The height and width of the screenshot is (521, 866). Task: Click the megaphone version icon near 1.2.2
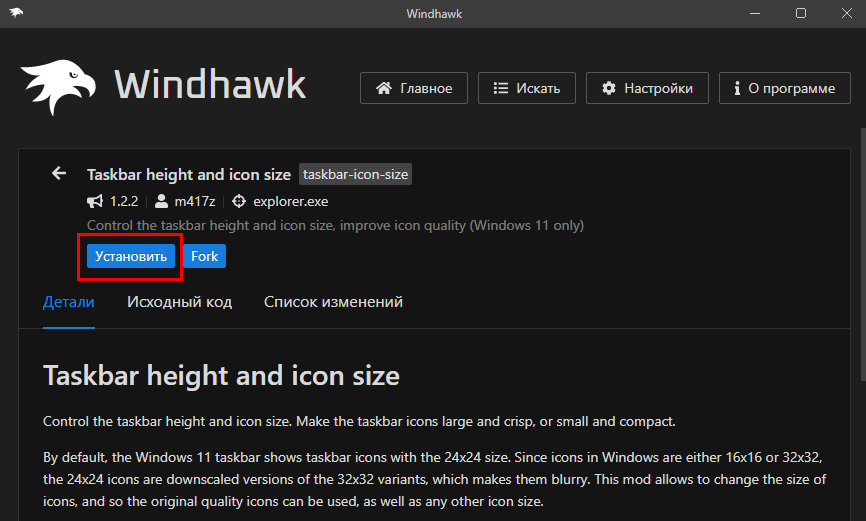95,201
